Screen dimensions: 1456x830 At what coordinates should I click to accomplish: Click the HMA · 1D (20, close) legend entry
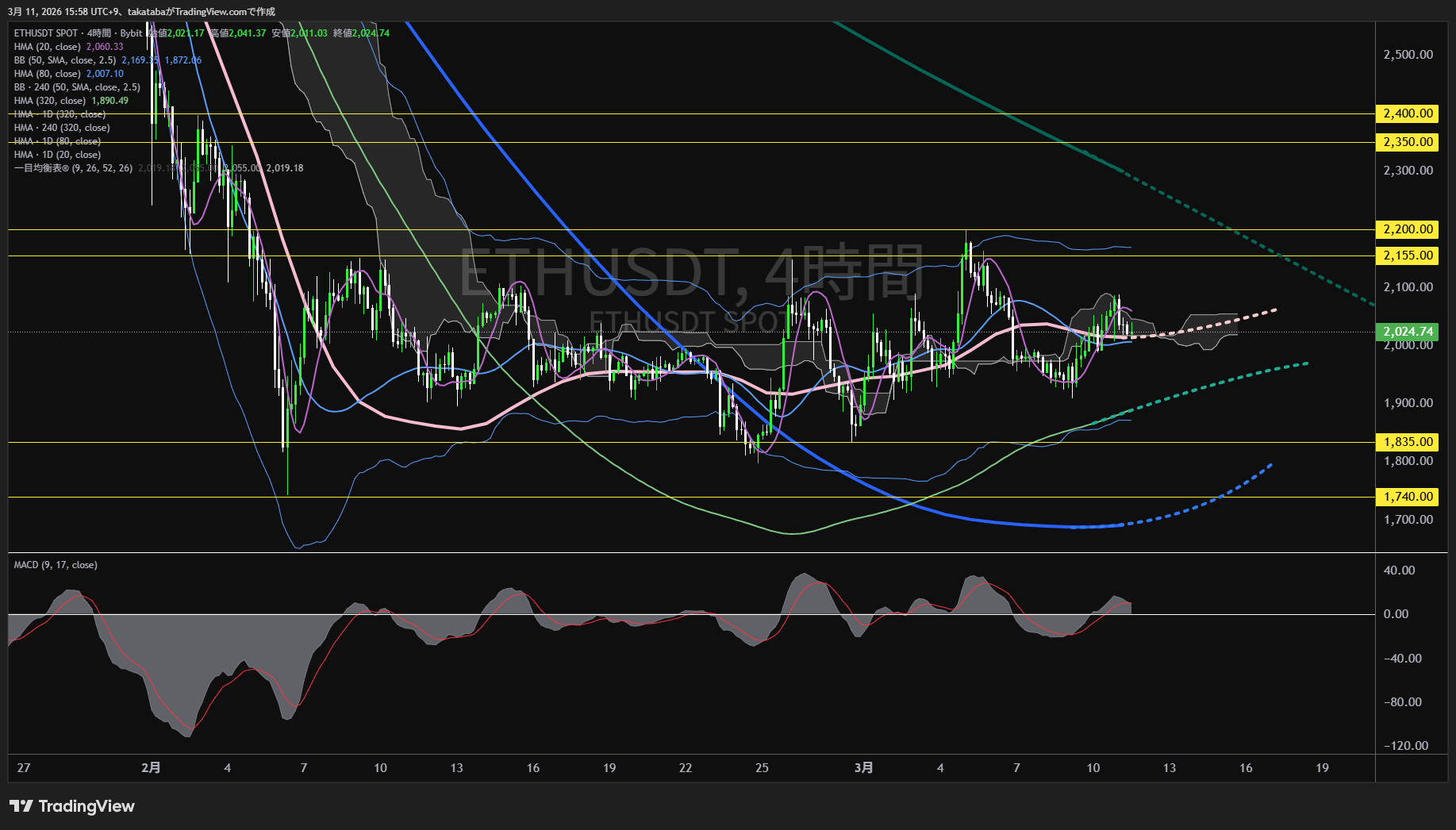tap(57, 155)
